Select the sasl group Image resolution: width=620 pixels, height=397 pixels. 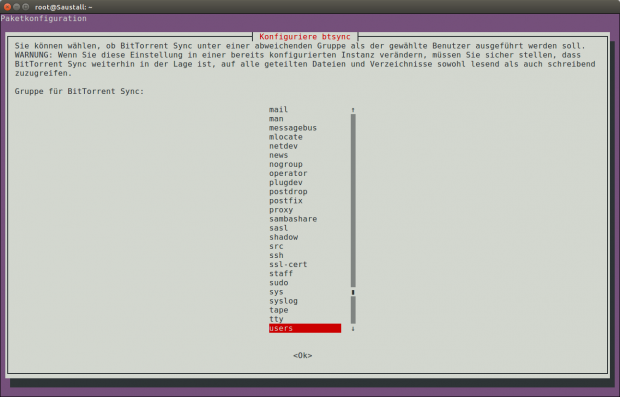click(x=278, y=228)
